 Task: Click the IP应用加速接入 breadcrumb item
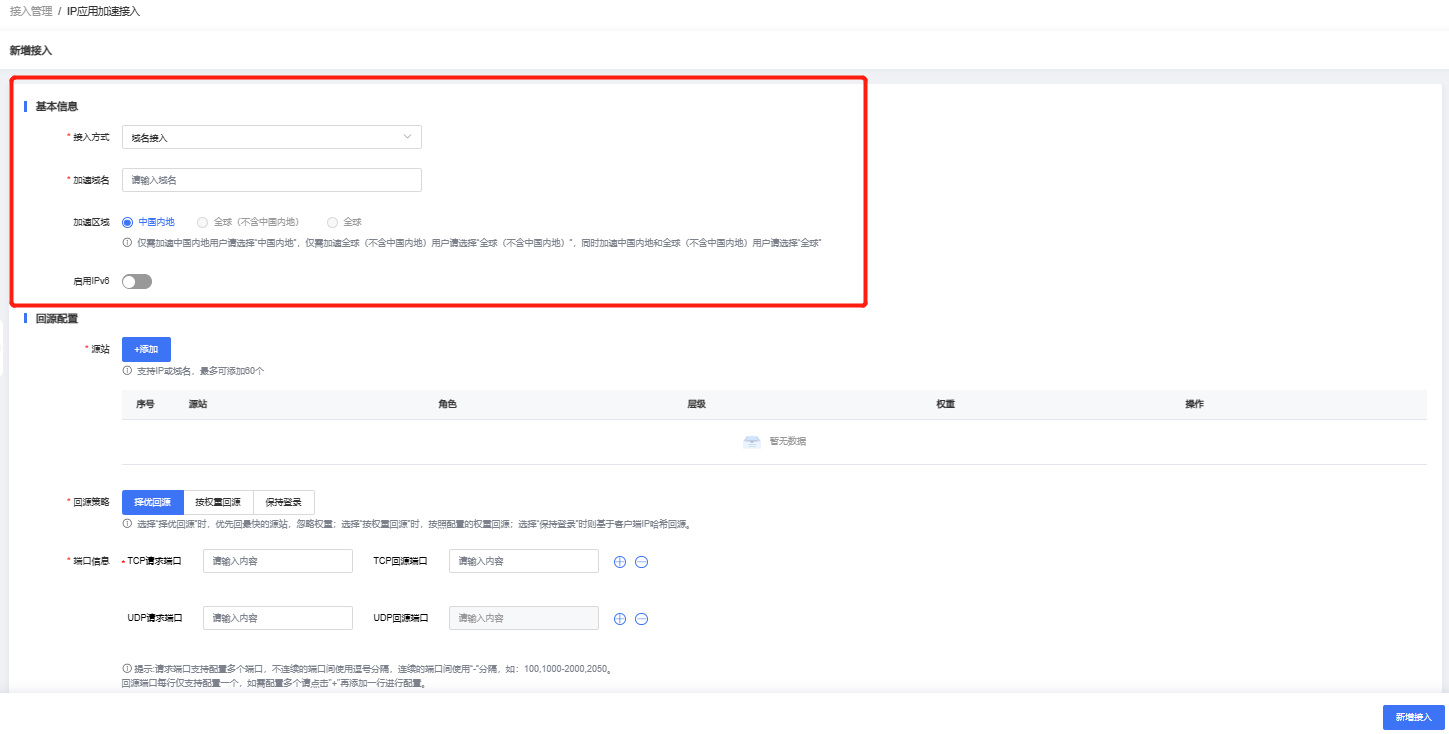(x=104, y=11)
